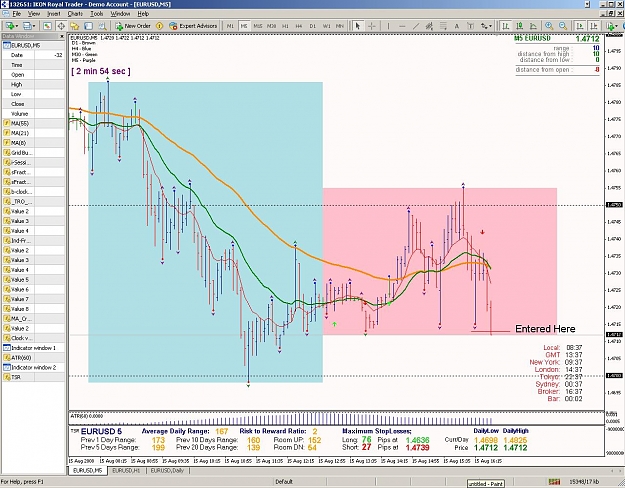Open the Terminal panel icon
Viewport: 625px width, 488px height.
click(88, 26)
